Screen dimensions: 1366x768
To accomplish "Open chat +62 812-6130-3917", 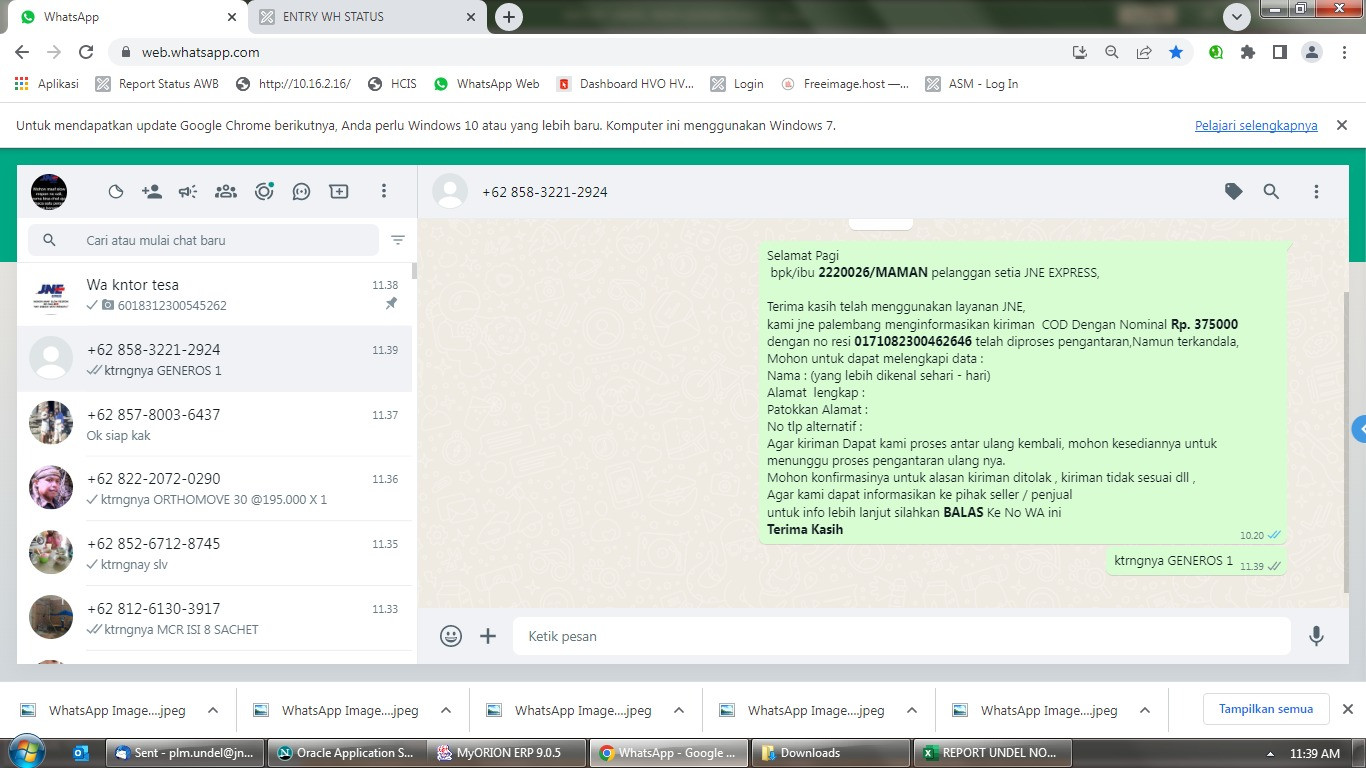I will coord(214,618).
